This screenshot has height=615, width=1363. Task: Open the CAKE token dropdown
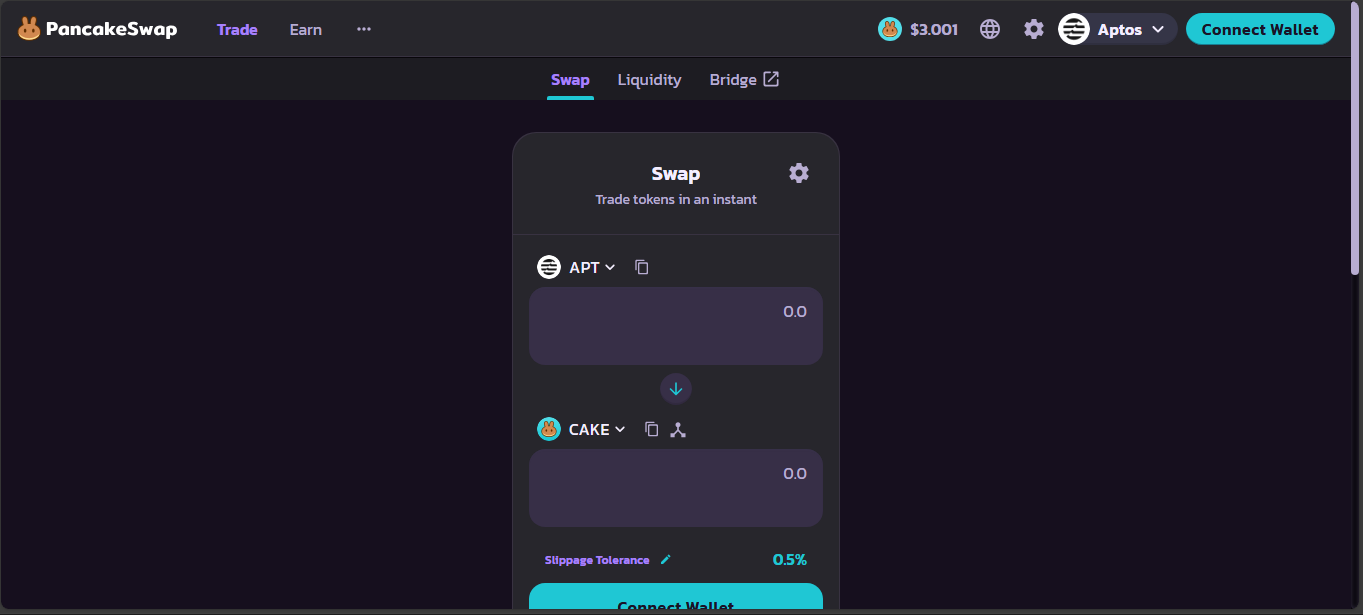pyautogui.click(x=581, y=429)
